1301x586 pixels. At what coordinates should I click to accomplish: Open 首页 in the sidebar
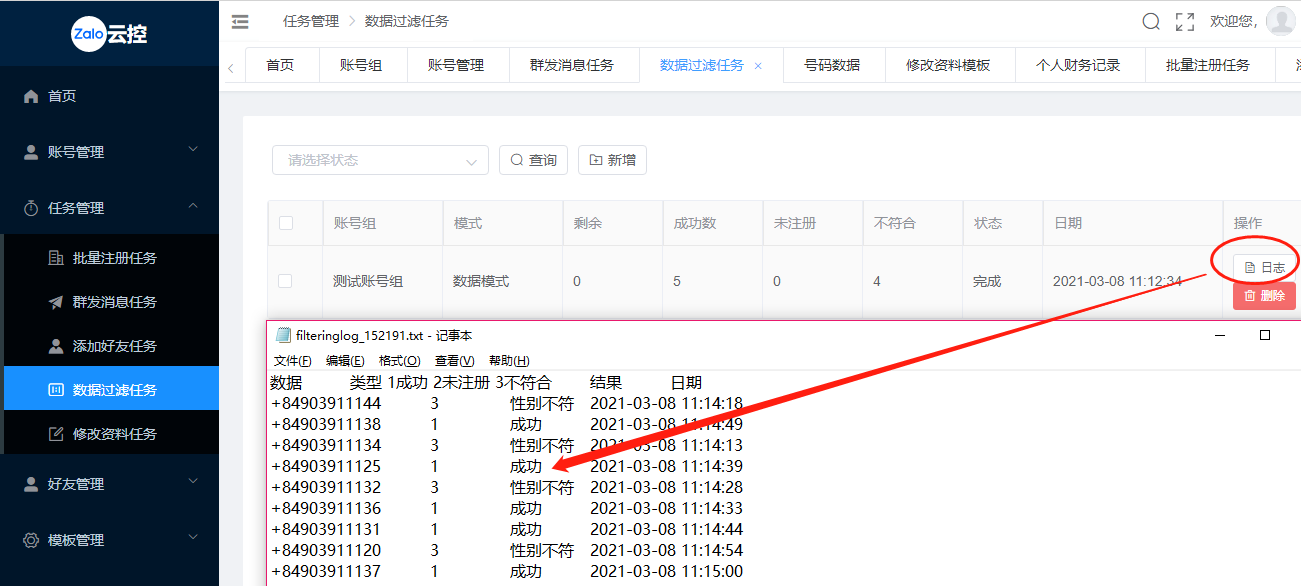[62, 96]
